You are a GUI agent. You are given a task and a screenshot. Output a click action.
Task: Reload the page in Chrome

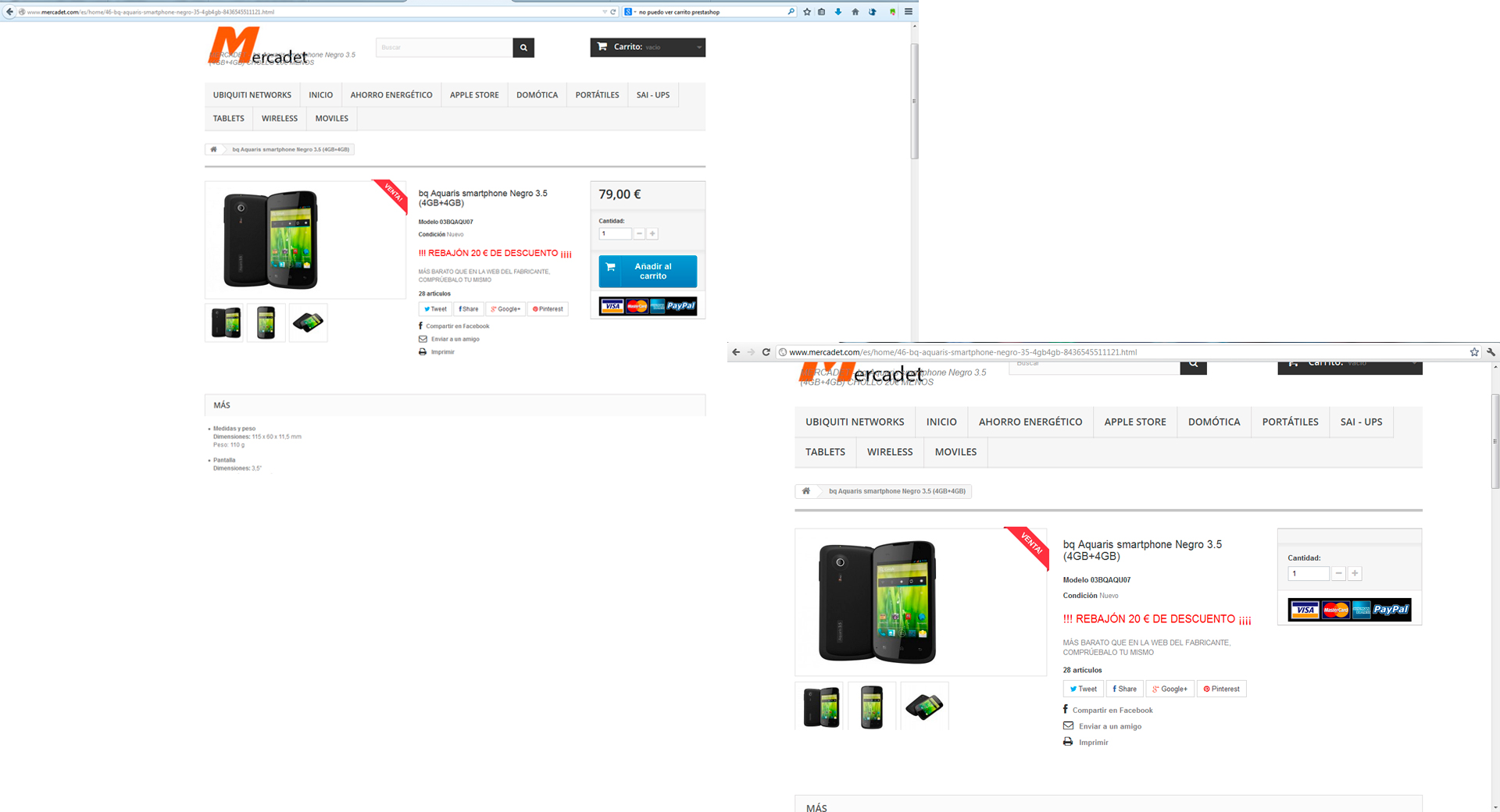766,352
